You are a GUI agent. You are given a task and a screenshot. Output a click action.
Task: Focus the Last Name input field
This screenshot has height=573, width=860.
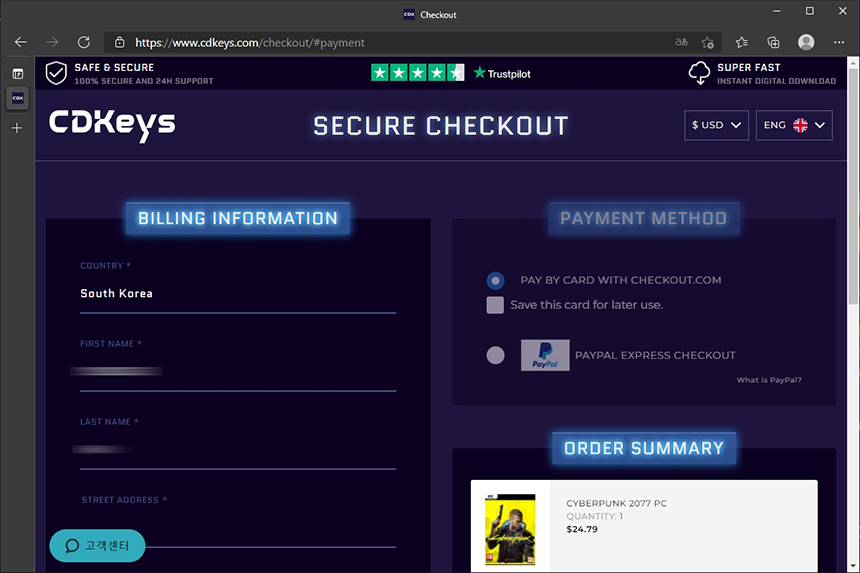point(238,450)
